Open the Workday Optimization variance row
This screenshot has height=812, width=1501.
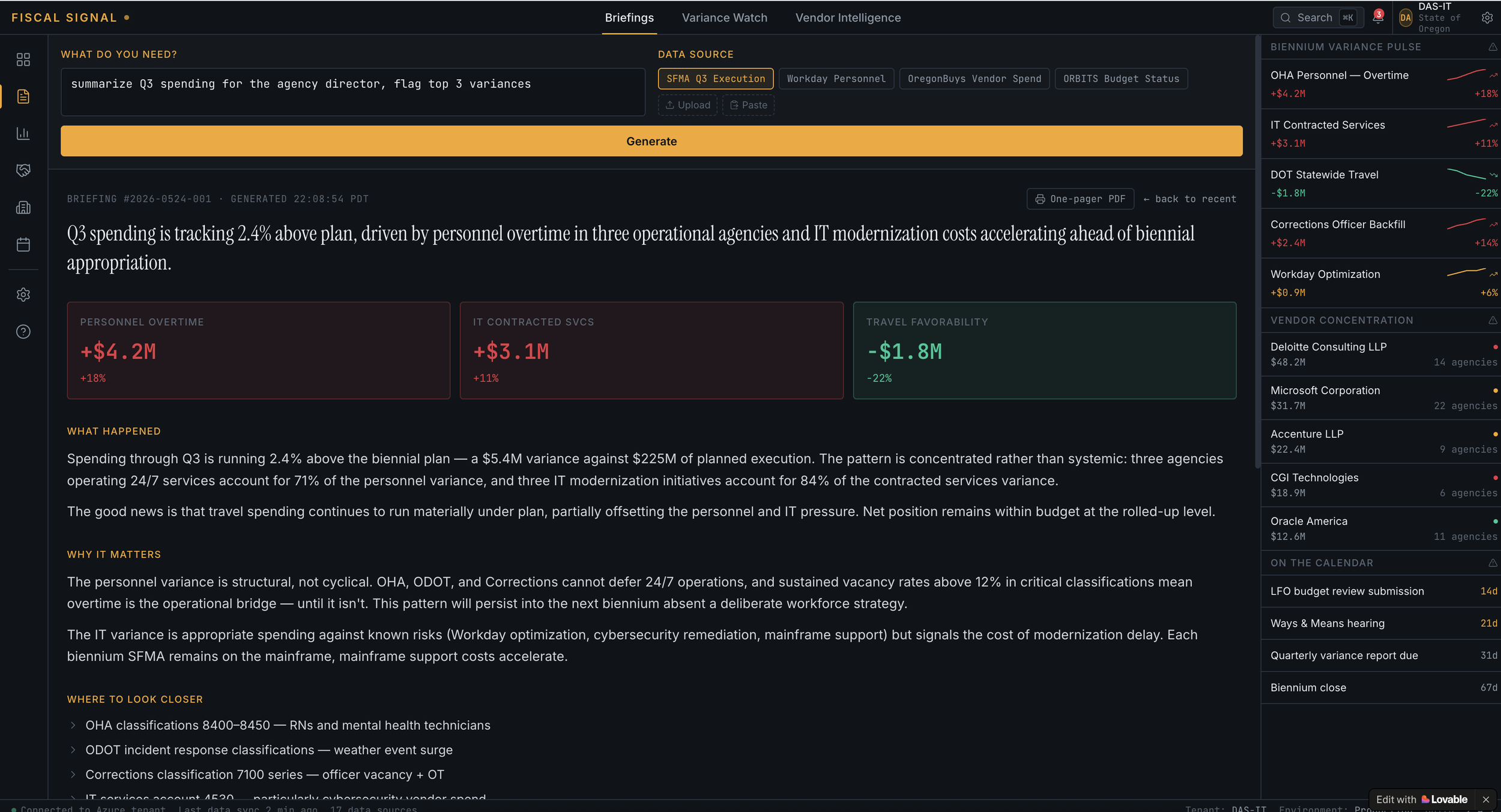[x=1381, y=283]
